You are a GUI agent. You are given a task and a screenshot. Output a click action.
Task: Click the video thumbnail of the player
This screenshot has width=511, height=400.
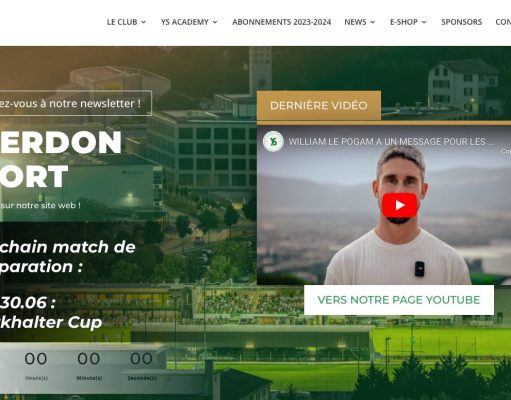[384, 205]
